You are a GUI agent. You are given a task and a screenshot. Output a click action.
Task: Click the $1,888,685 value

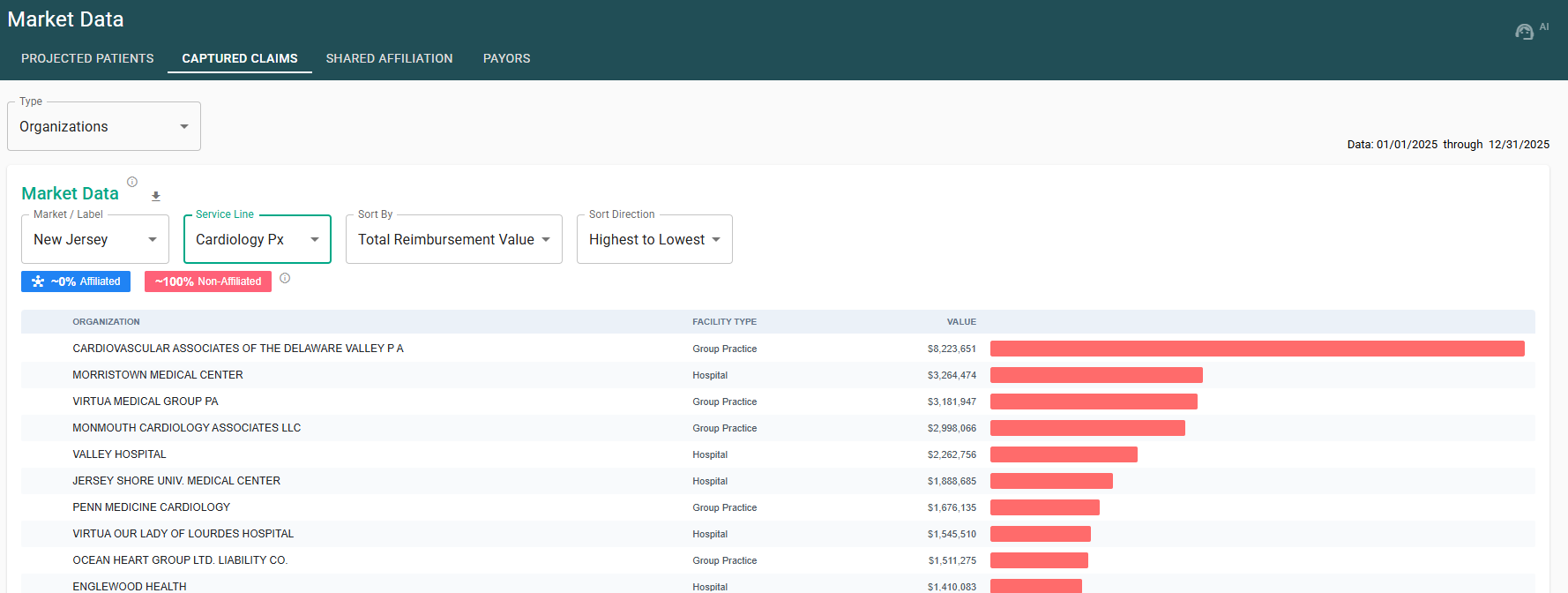[952, 481]
